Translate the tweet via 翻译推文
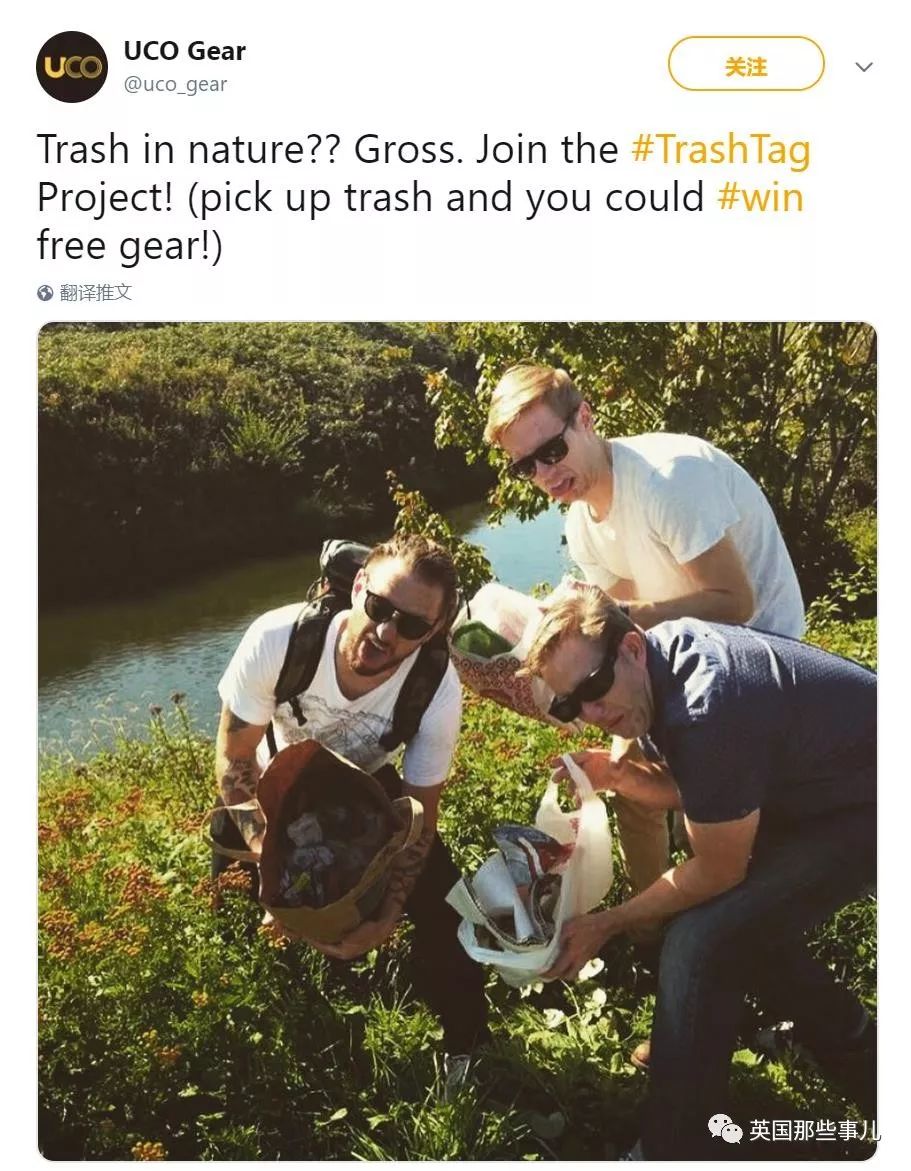911x1171 pixels. 96,293
